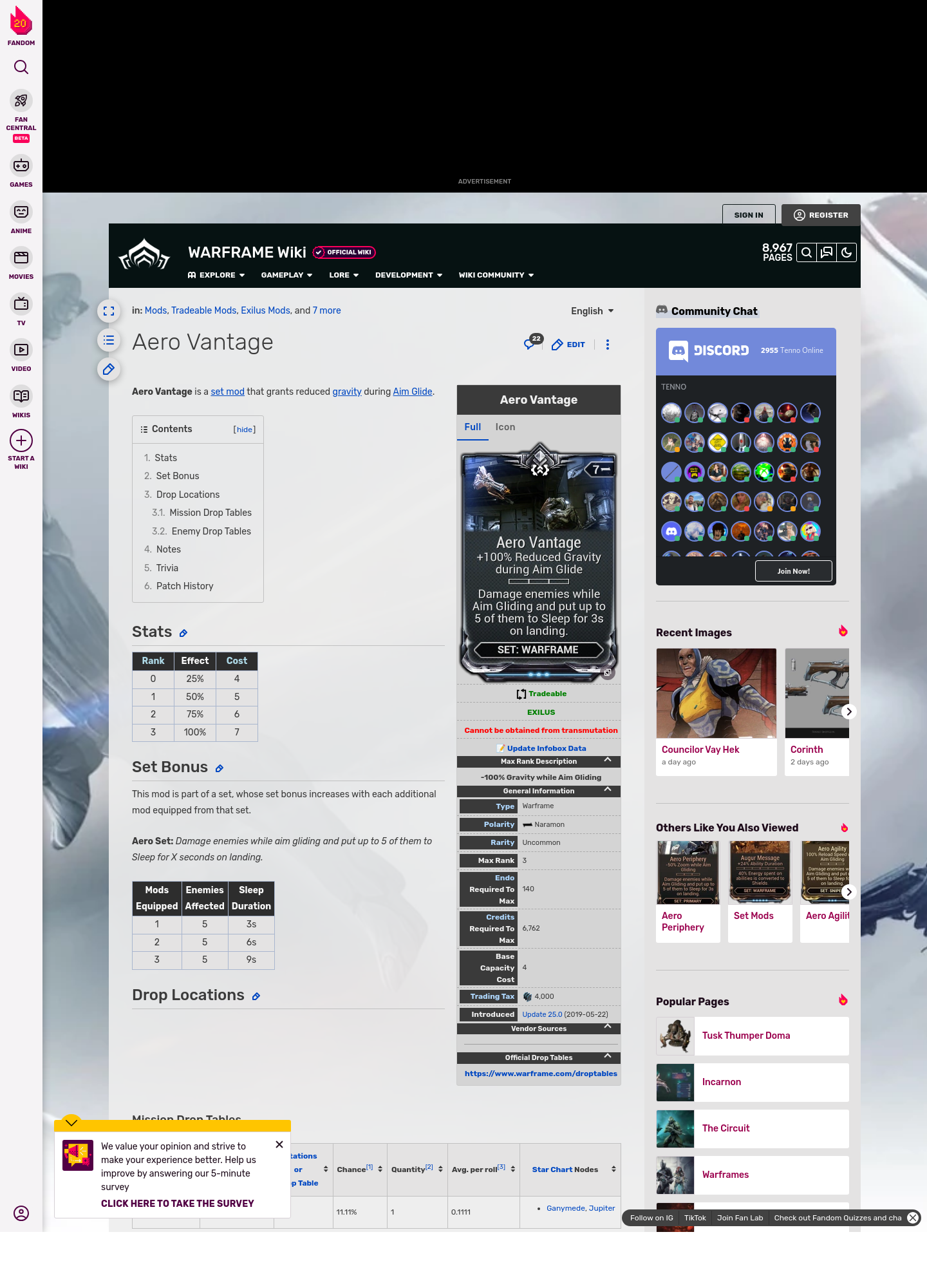This screenshot has height=1288, width=927.
Task: Open the Tusk Thumper Doma popular page
Action: (x=753, y=1036)
